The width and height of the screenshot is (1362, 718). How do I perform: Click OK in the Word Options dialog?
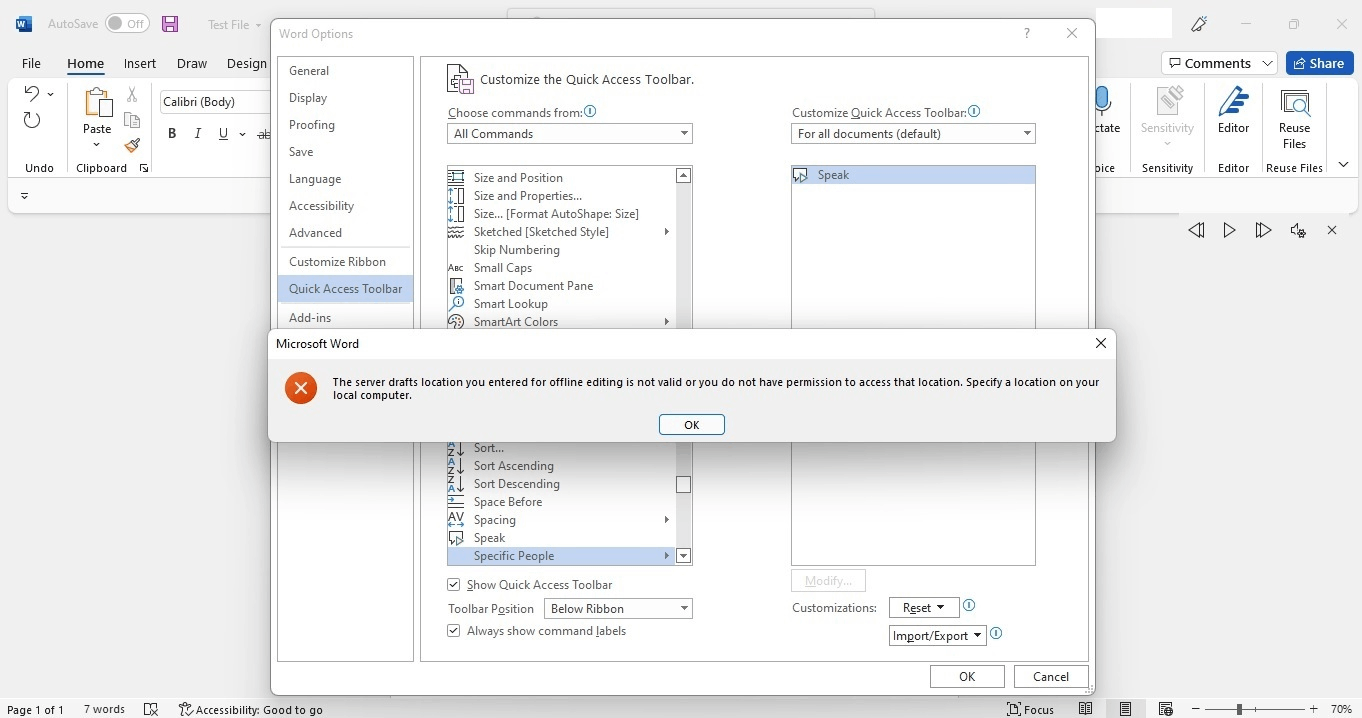pyautogui.click(x=967, y=677)
